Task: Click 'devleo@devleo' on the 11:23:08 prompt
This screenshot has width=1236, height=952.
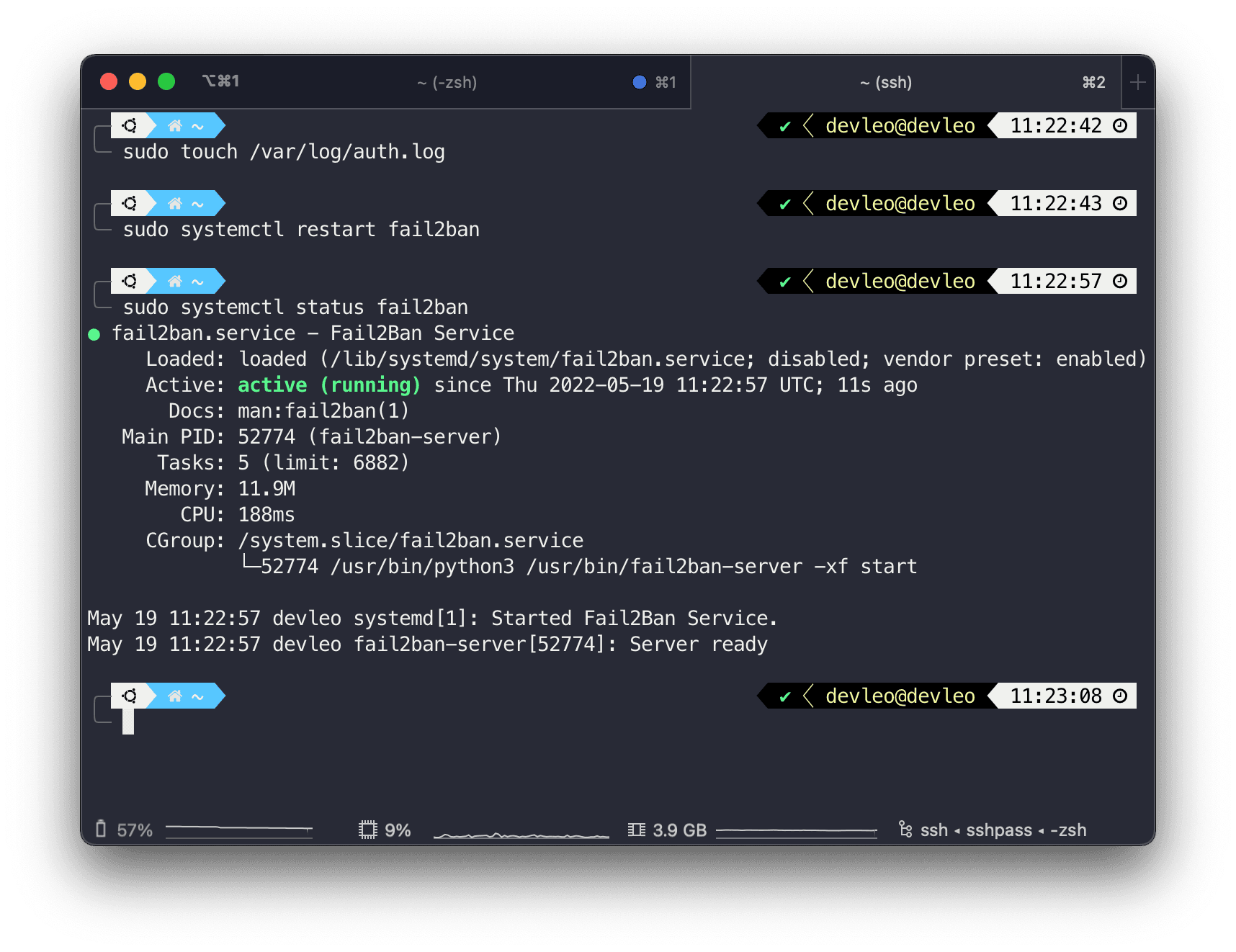Action: (x=900, y=696)
